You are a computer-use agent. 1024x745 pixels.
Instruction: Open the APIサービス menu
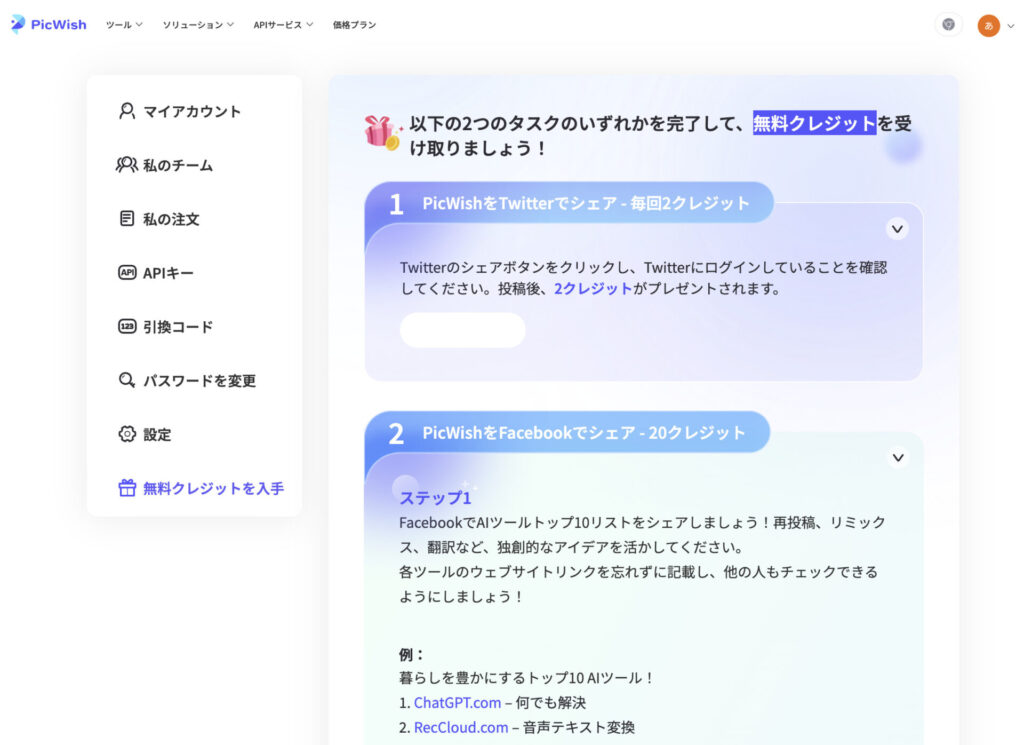coord(283,25)
